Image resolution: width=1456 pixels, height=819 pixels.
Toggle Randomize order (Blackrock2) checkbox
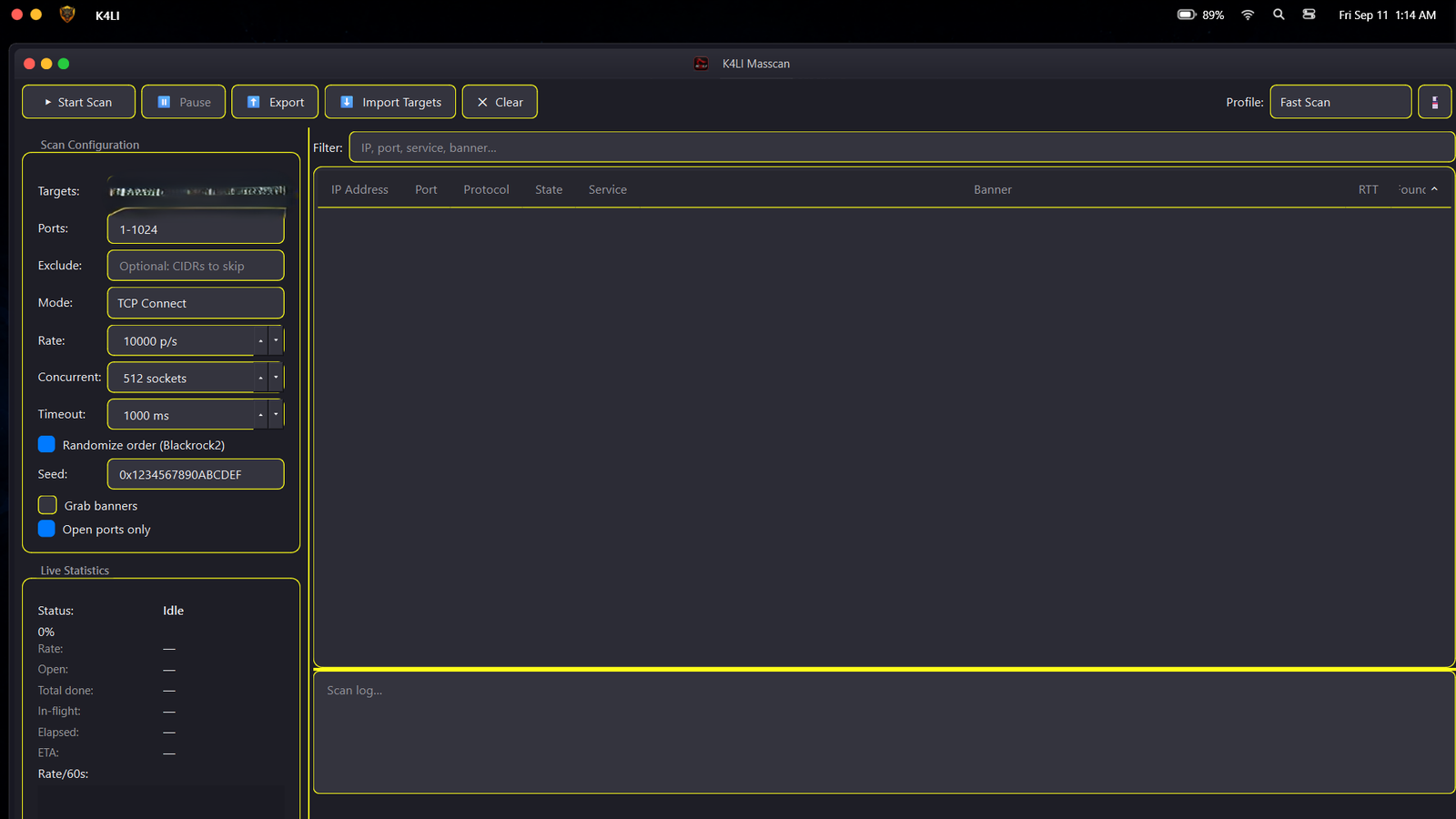point(46,444)
